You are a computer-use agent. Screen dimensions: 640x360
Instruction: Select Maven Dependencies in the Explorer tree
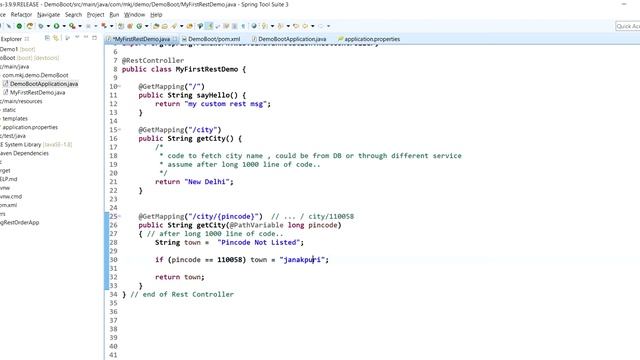click(x=24, y=153)
